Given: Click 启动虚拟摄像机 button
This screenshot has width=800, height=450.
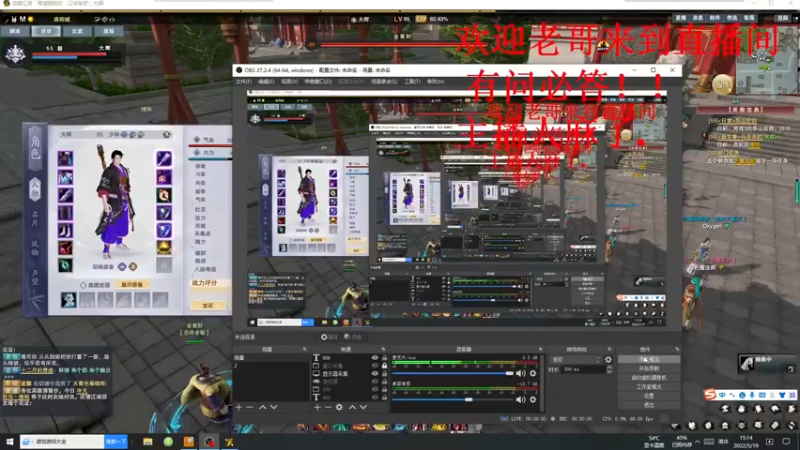Looking at the screenshot, I should 649,378.
